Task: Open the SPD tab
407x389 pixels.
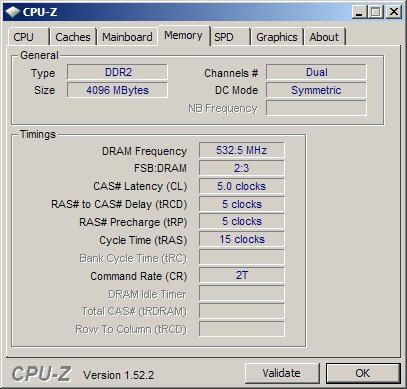Action: tap(230, 37)
